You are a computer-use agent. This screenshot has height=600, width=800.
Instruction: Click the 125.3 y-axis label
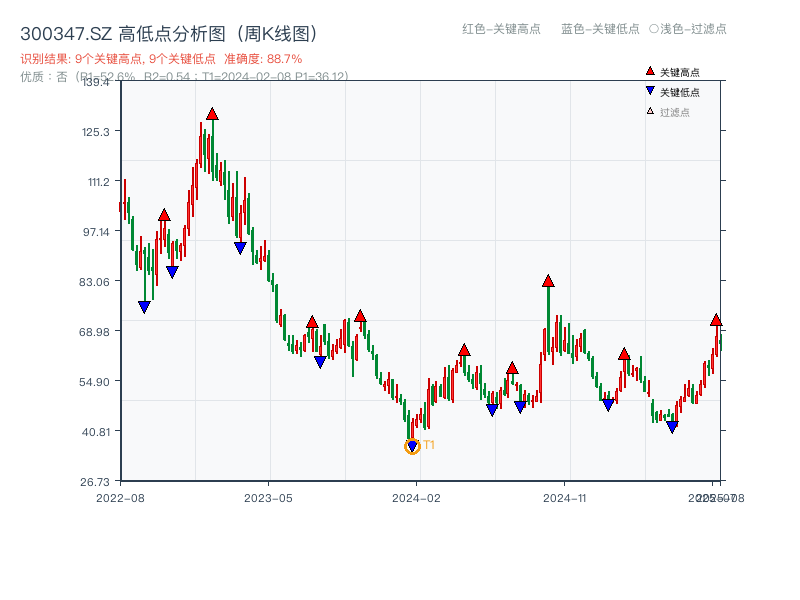click(96, 132)
